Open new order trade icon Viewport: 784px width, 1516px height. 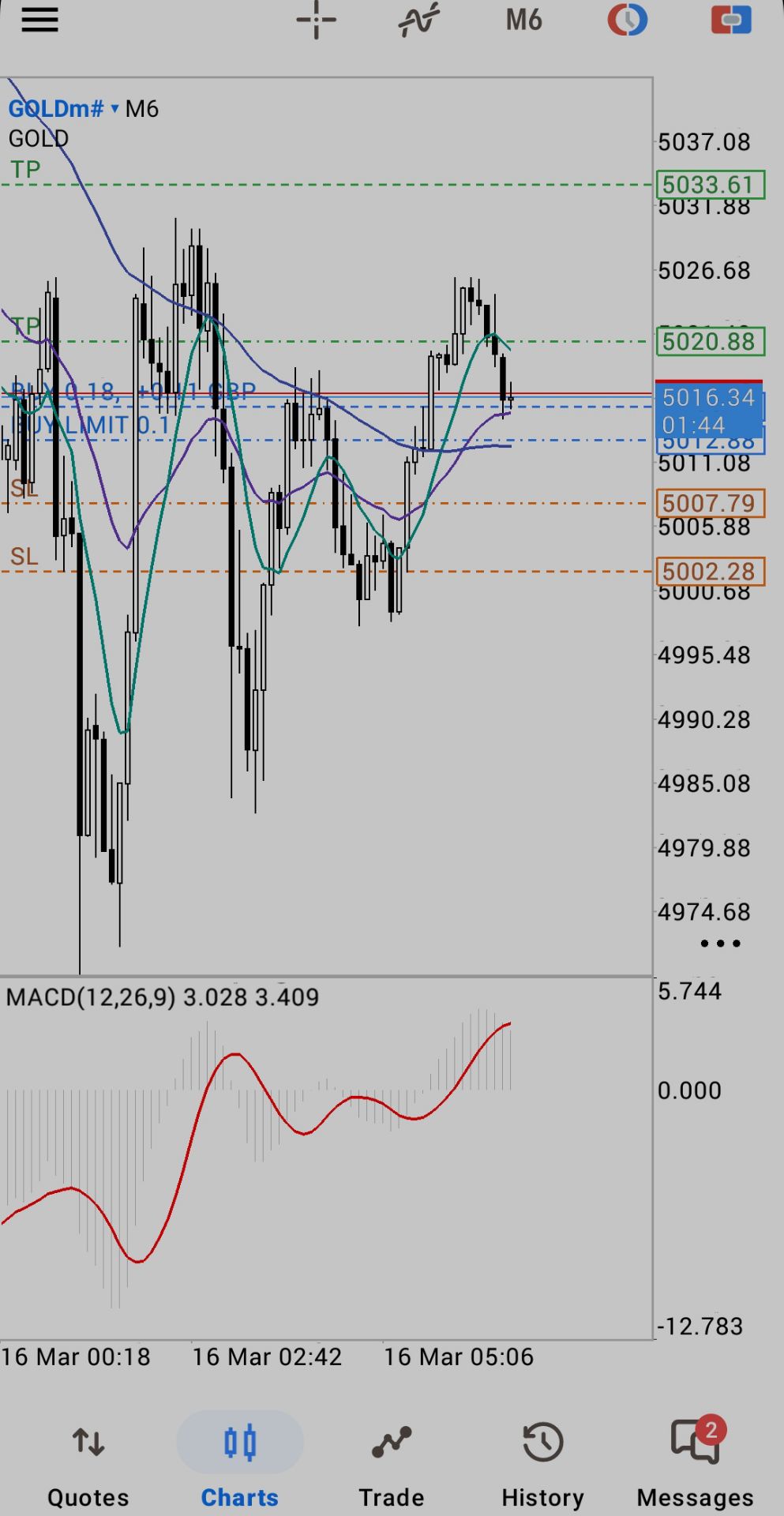point(730,20)
